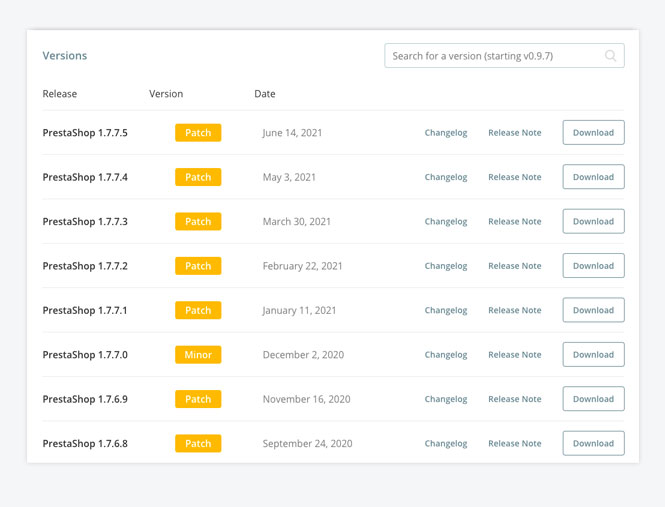Download PrestaShop 1.7.7.4

coord(593,177)
